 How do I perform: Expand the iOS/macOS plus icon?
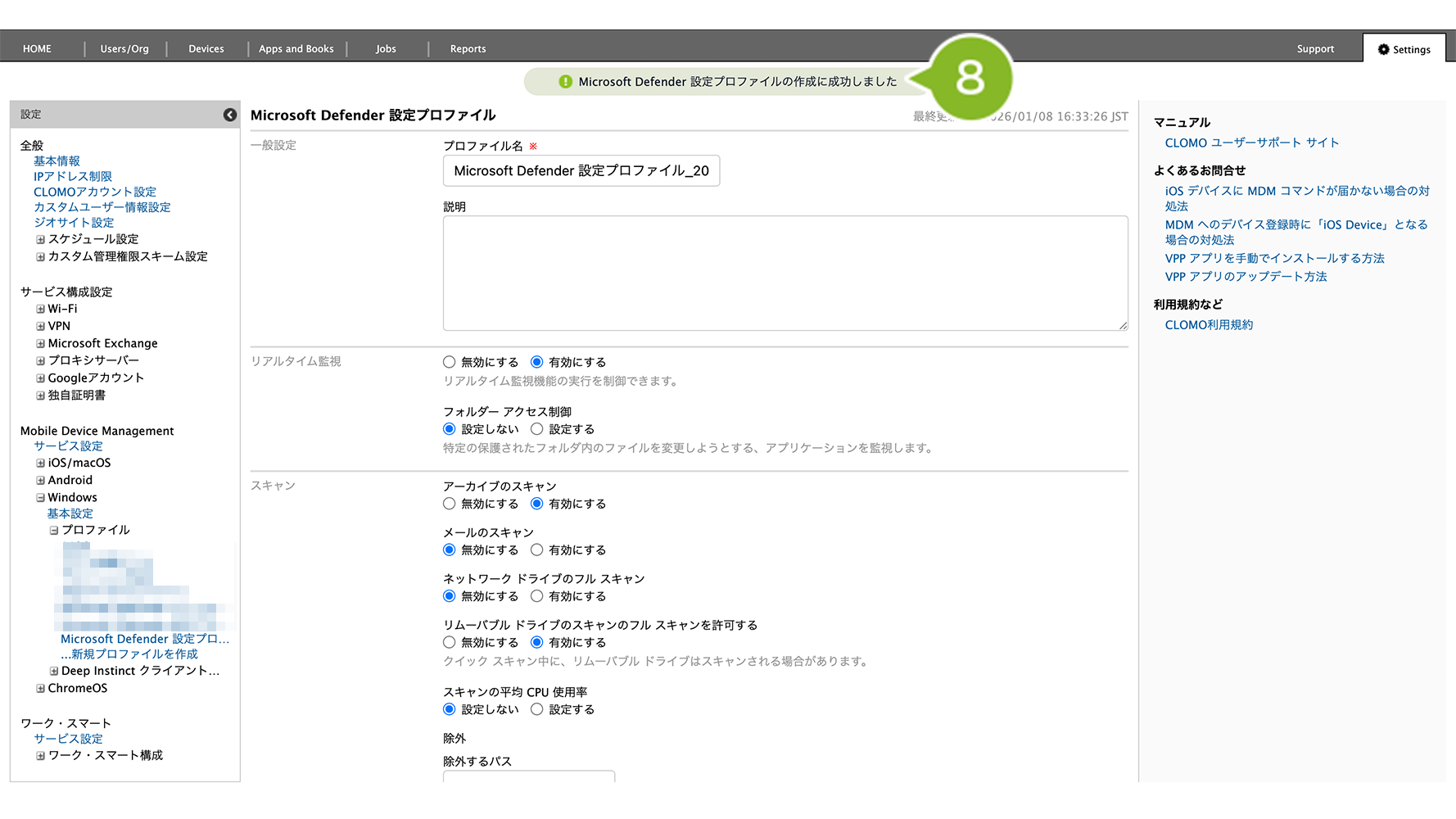point(40,464)
